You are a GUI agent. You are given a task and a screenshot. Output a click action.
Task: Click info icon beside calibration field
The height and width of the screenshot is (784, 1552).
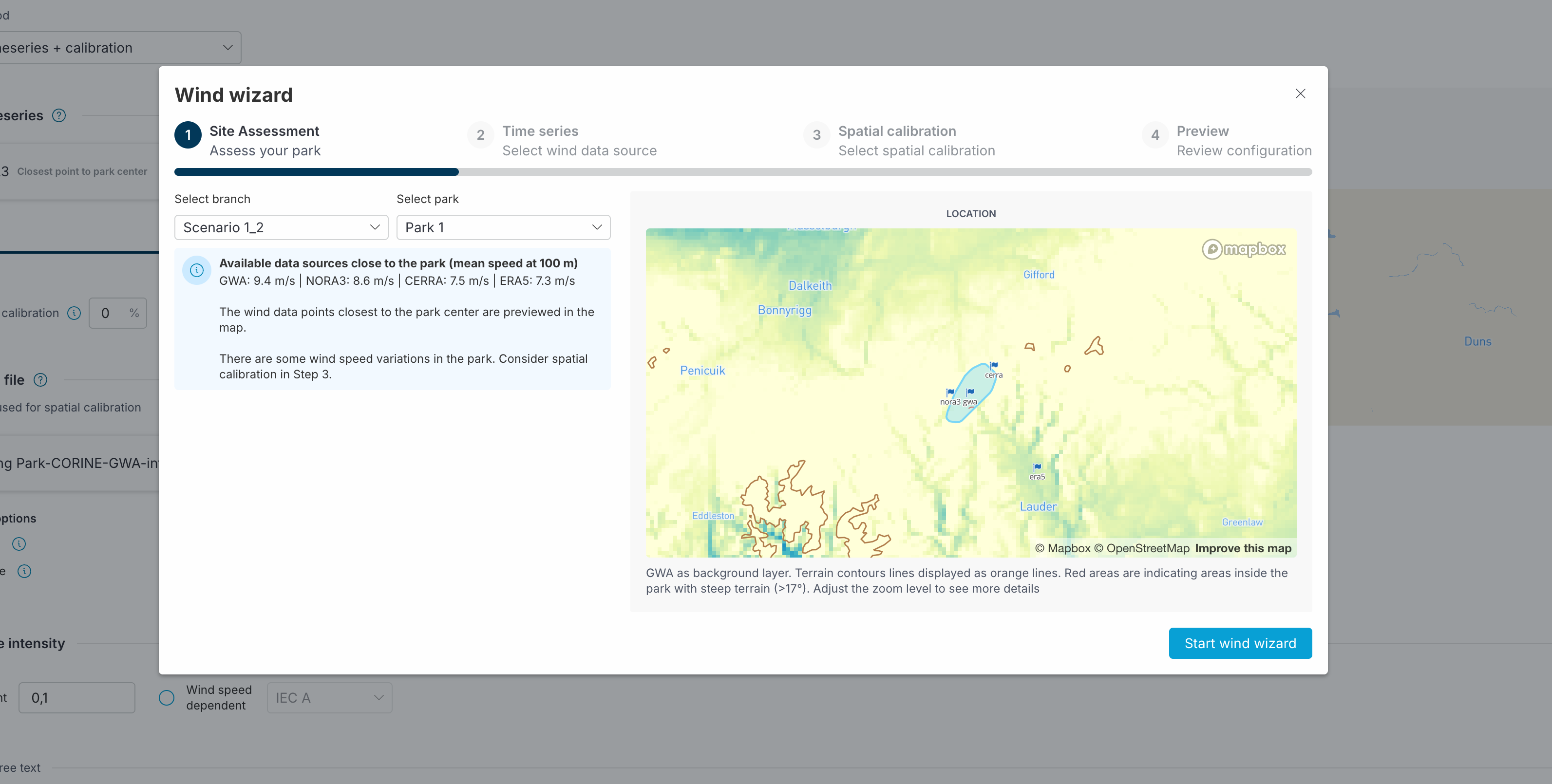[74, 313]
